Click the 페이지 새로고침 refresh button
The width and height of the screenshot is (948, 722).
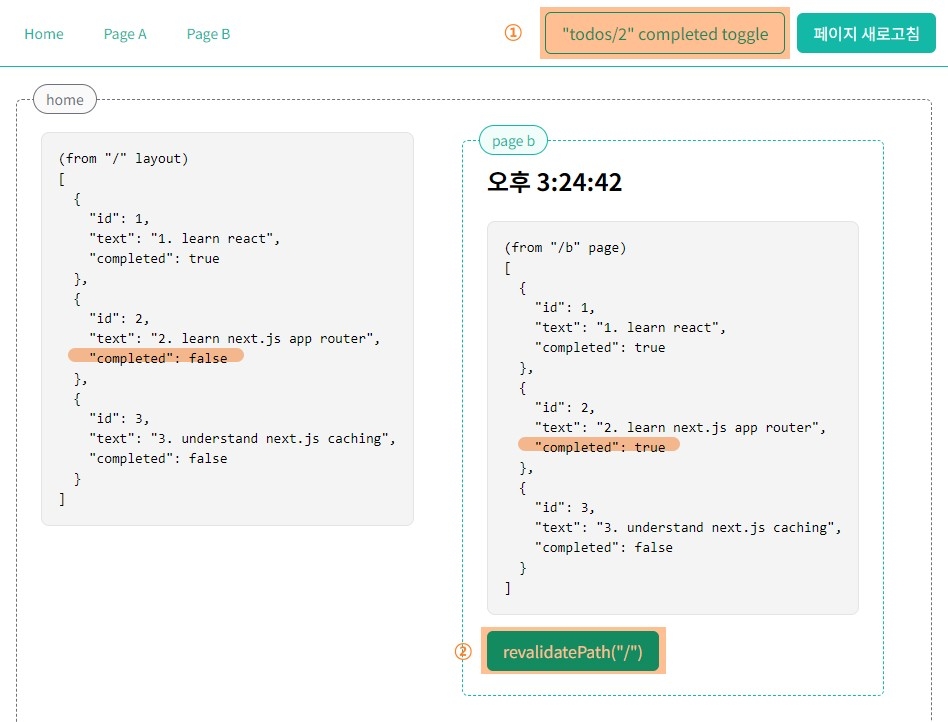click(866, 33)
